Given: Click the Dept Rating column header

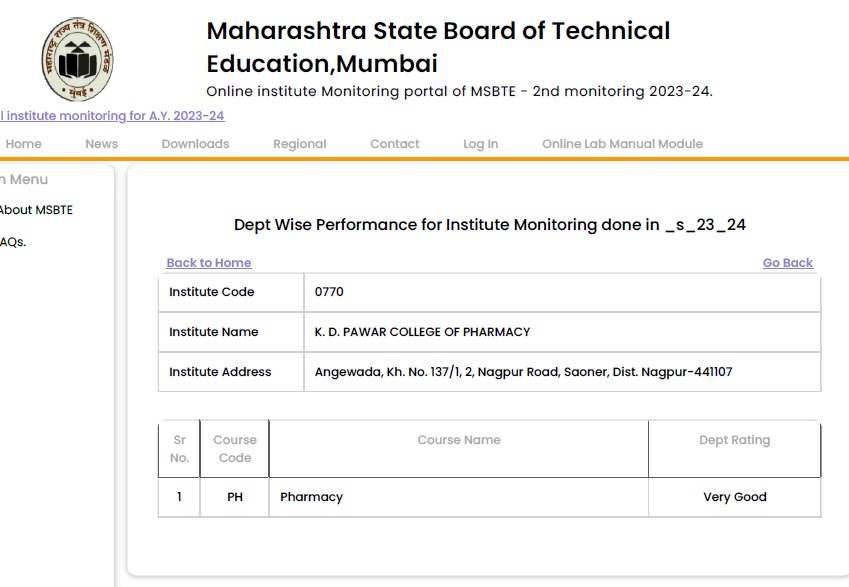Looking at the screenshot, I should click(x=735, y=440).
